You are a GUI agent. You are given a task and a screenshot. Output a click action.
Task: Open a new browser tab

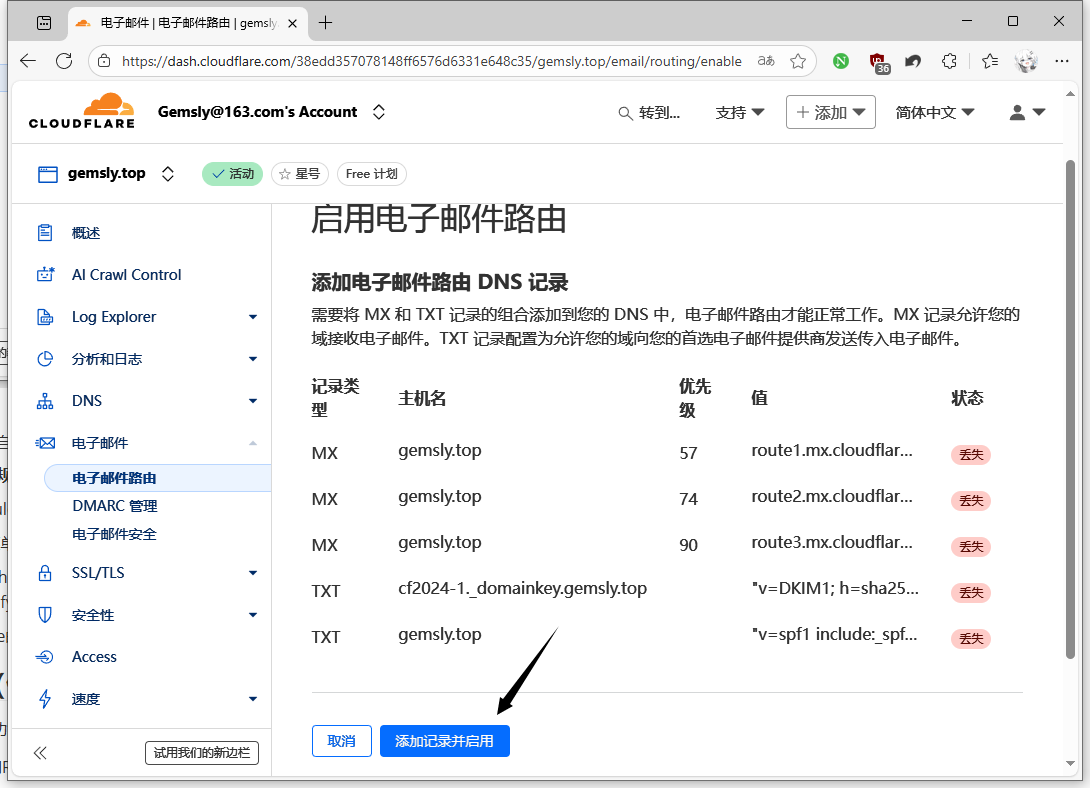(325, 22)
